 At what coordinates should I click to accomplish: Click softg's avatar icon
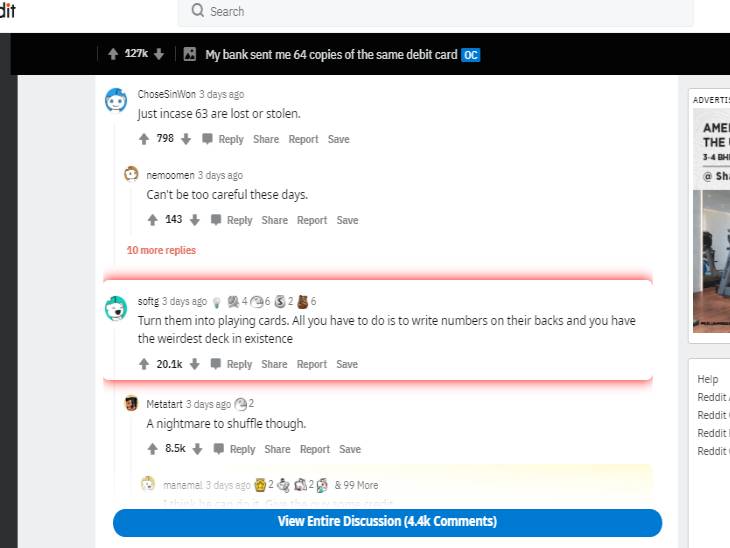coord(116,308)
